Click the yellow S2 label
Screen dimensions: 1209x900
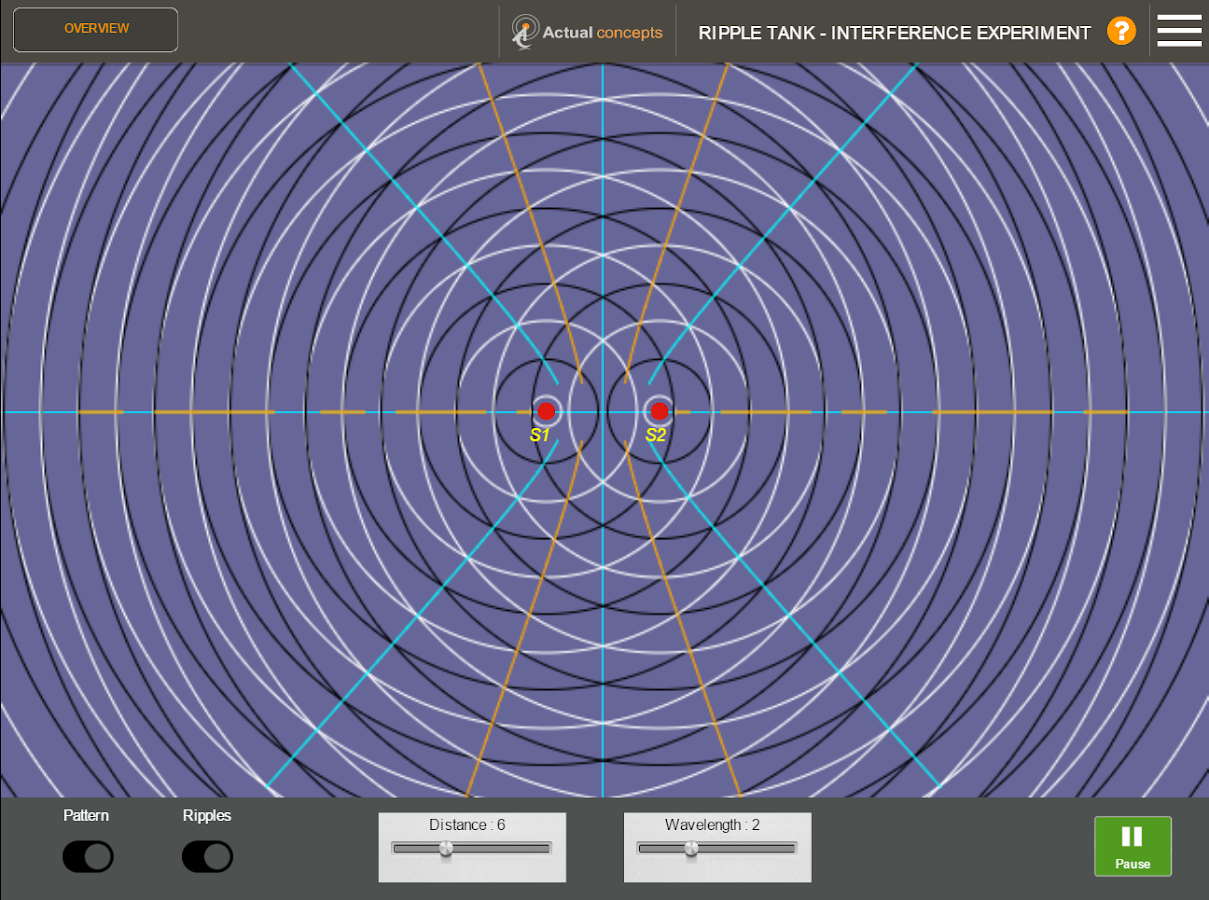click(x=655, y=435)
